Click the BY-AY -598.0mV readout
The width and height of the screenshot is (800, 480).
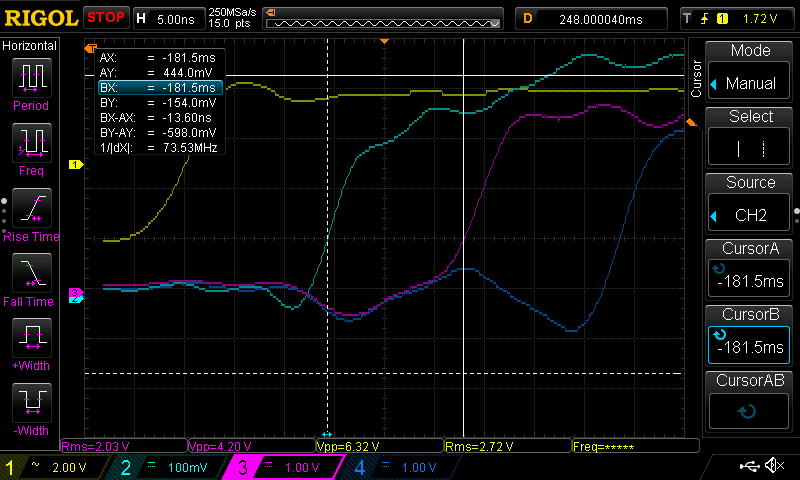(158, 133)
